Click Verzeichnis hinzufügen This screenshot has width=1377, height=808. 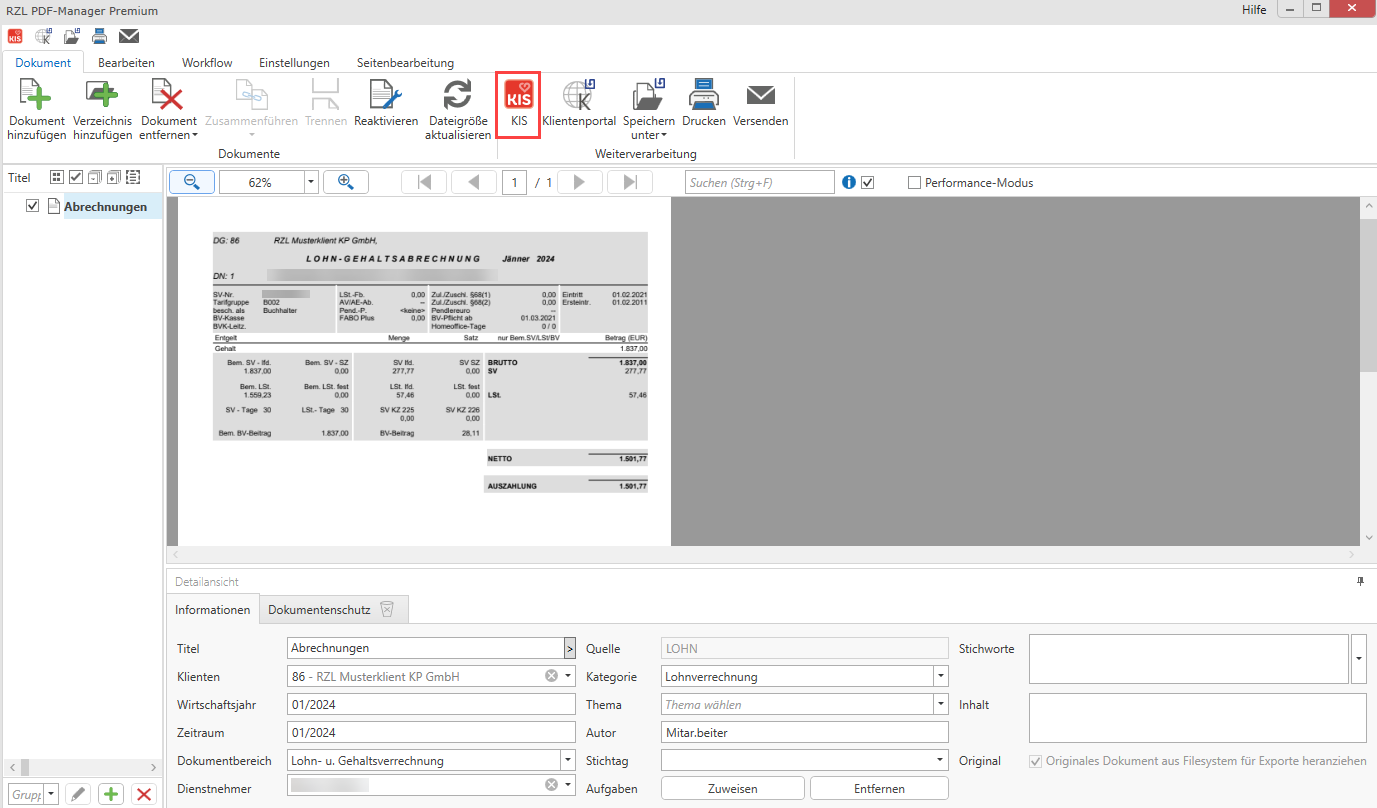(102, 104)
